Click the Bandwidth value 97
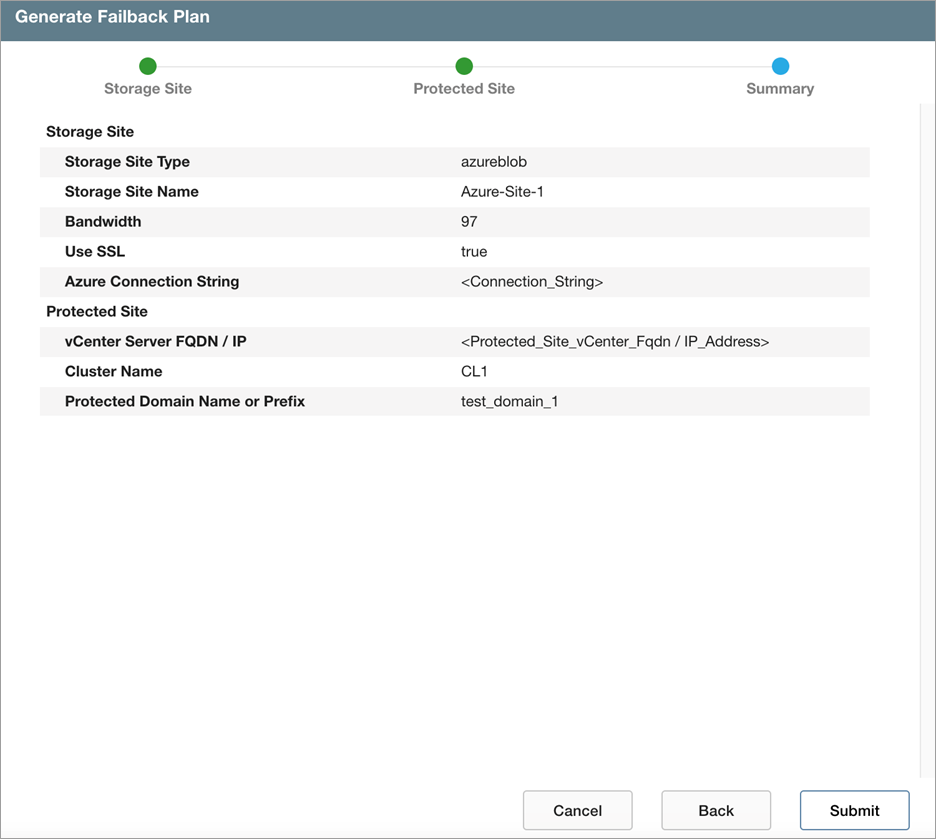 pos(469,222)
